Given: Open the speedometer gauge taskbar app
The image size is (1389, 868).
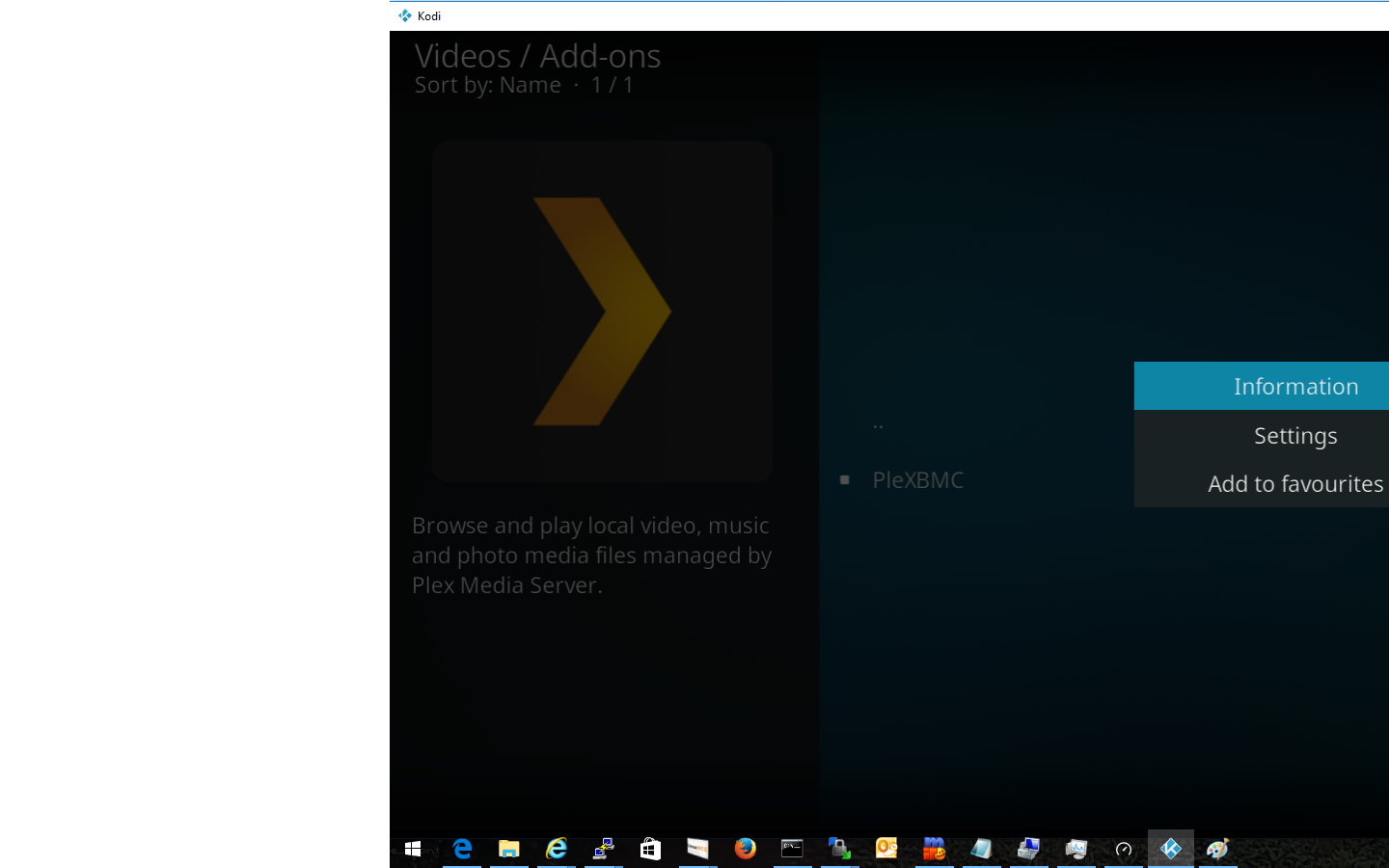Looking at the screenshot, I should coord(1124,849).
